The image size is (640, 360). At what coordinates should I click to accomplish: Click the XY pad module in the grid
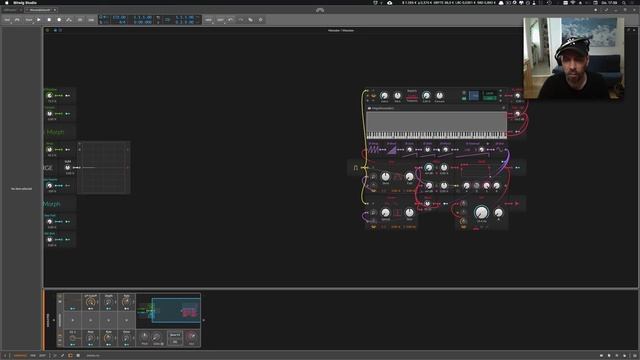pos(104,167)
